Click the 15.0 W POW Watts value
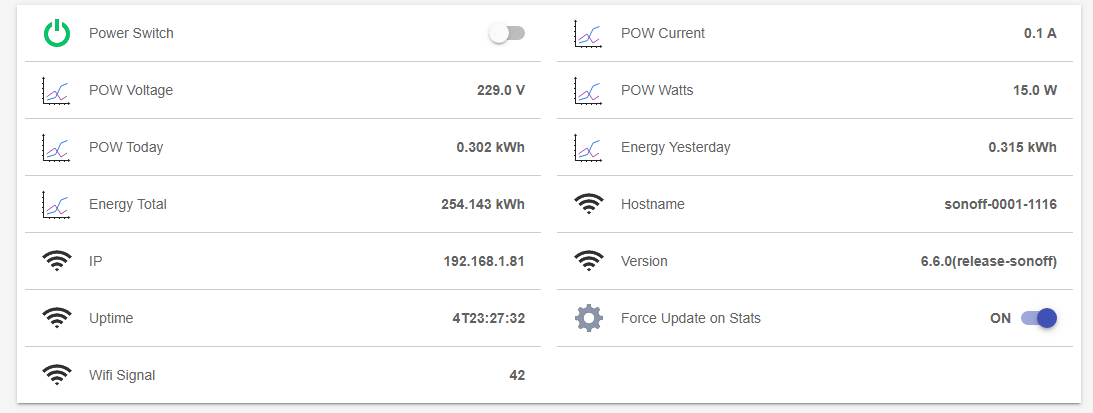 coord(1034,91)
